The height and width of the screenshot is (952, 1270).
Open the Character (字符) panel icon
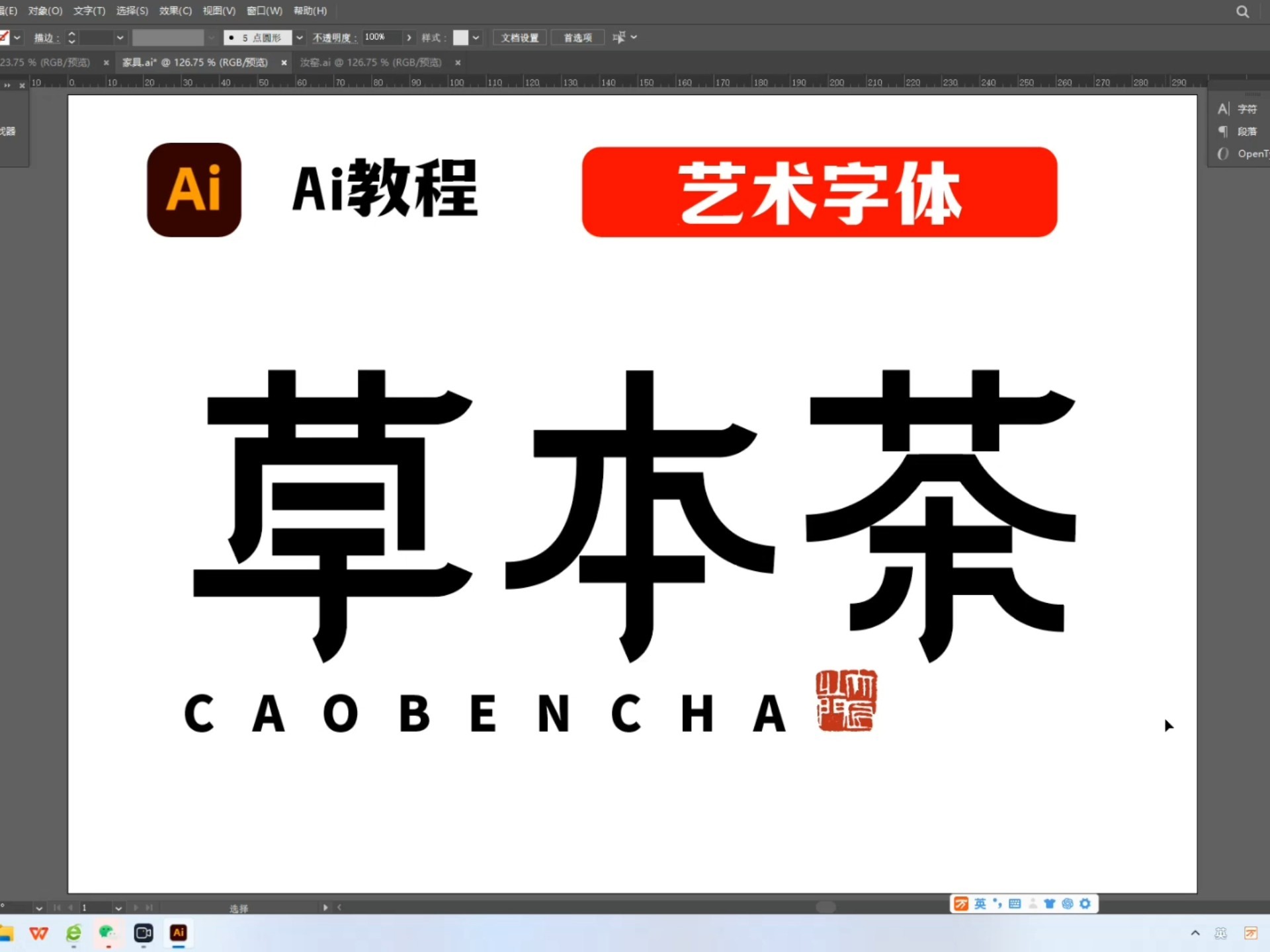(1224, 109)
